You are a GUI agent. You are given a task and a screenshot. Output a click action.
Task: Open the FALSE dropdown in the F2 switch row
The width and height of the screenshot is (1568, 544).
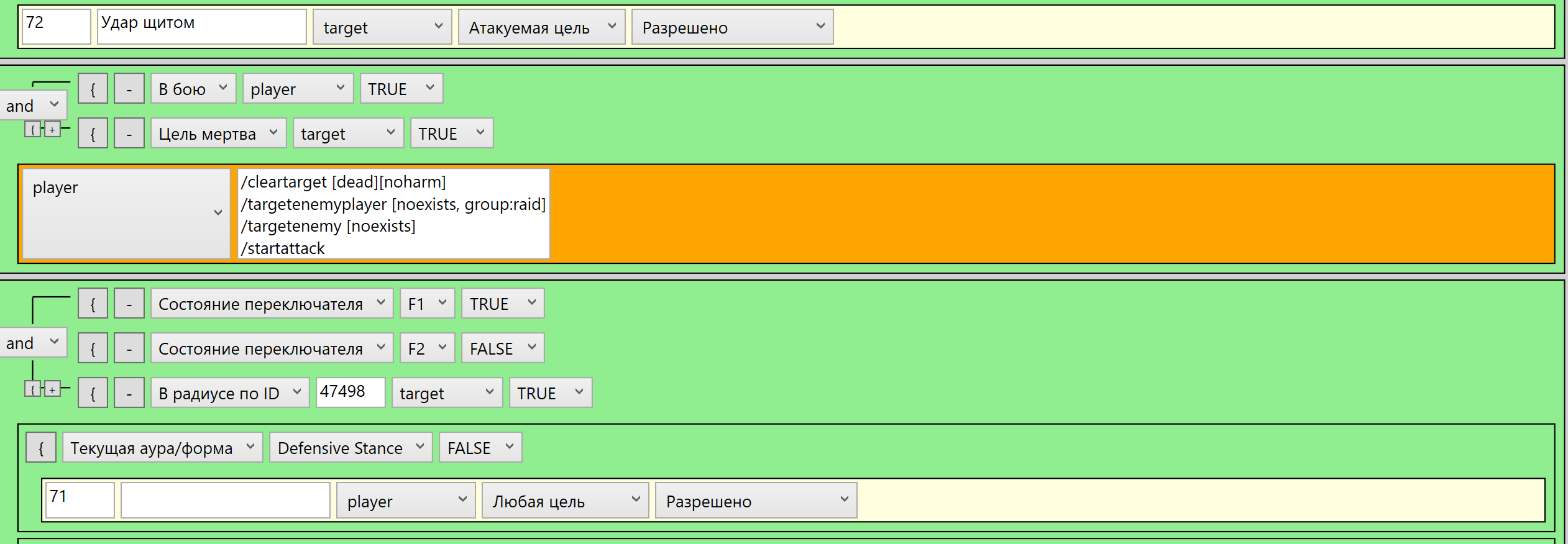tap(502, 348)
